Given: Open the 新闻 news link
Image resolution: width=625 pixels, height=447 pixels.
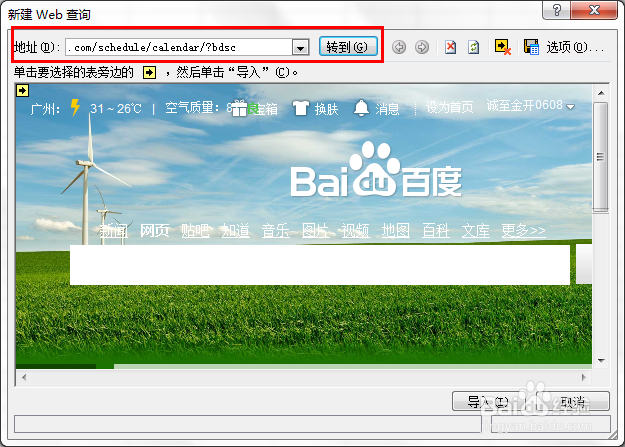Looking at the screenshot, I should 114,230.
